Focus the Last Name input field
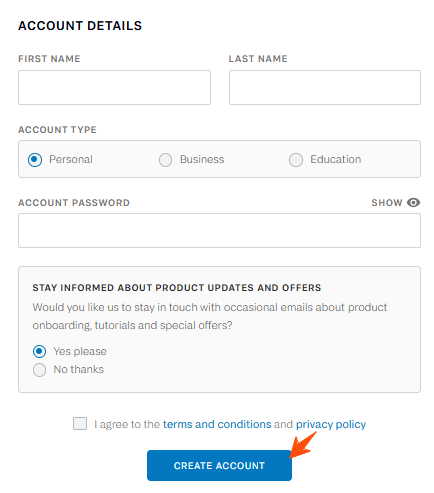This screenshot has width=434, height=493. pyautogui.click(x=325, y=87)
